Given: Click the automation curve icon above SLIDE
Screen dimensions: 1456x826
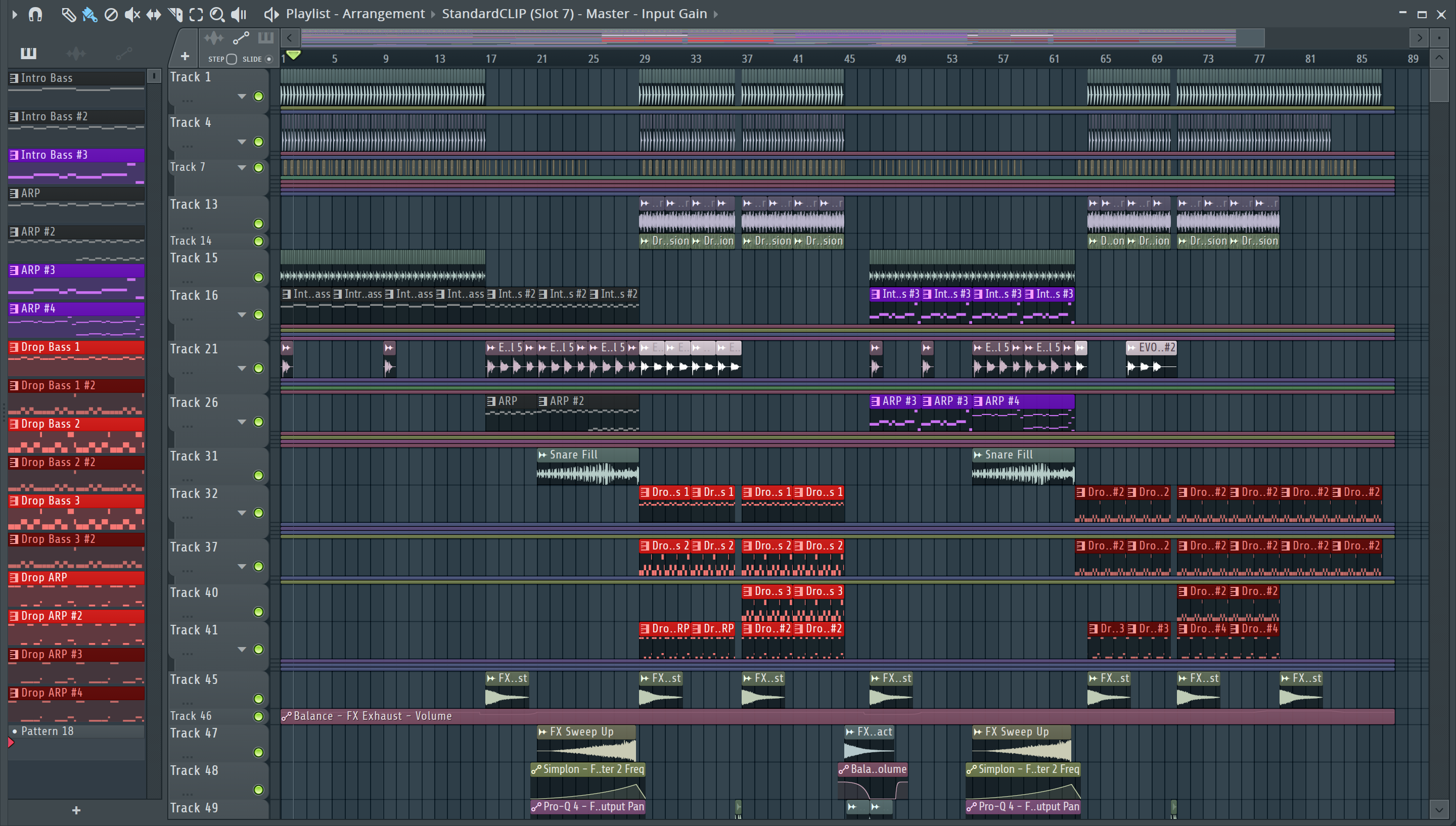Looking at the screenshot, I should point(241,38).
